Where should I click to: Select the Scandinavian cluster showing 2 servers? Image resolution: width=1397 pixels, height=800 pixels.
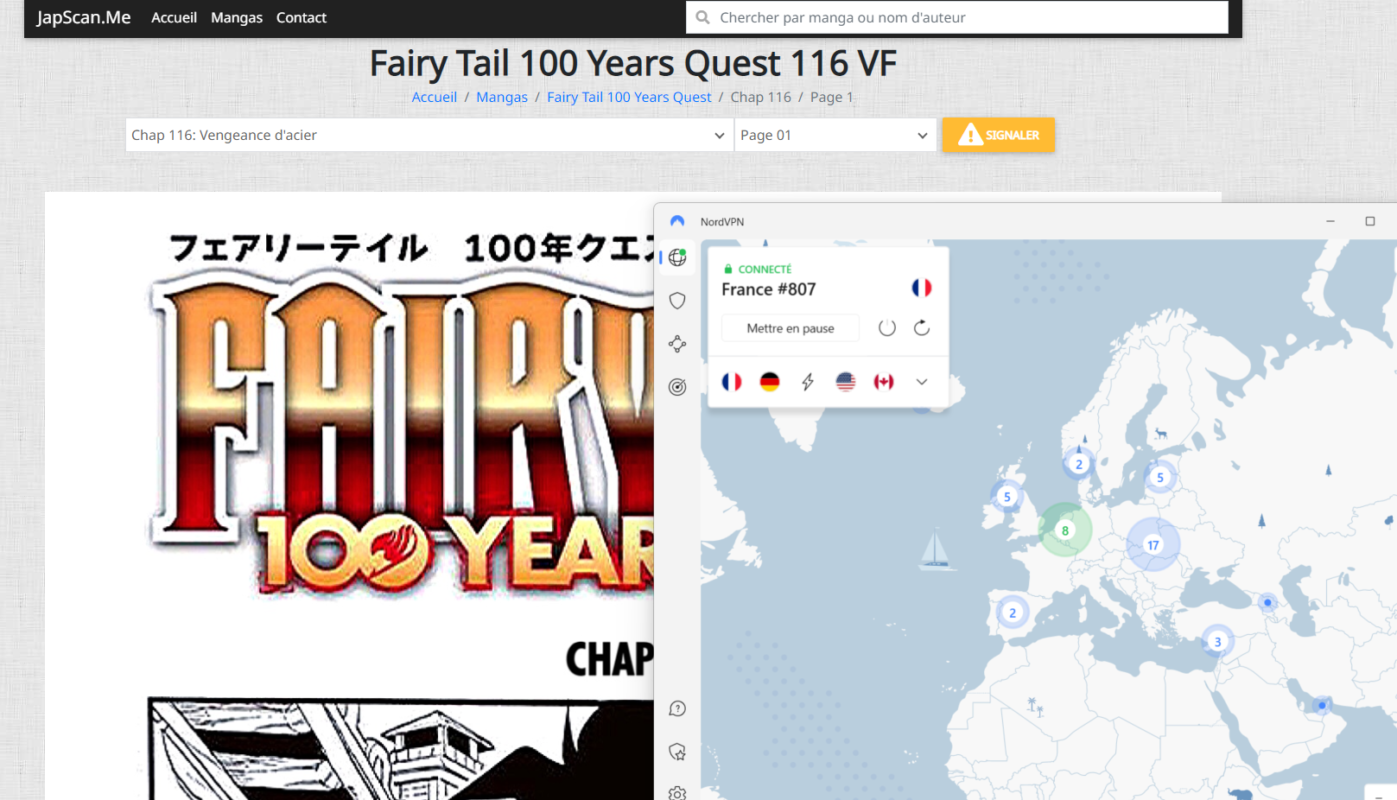[1079, 464]
